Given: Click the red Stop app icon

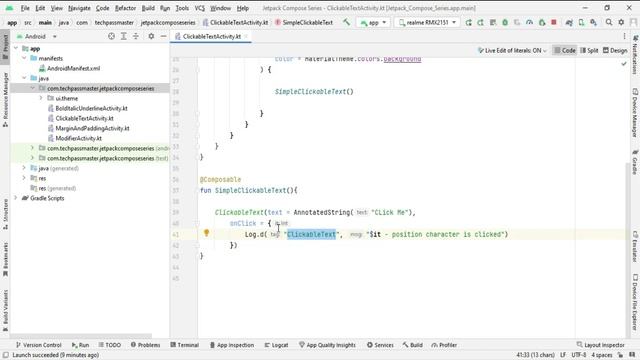Looking at the screenshot, I should pyautogui.click(x=554, y=22).
